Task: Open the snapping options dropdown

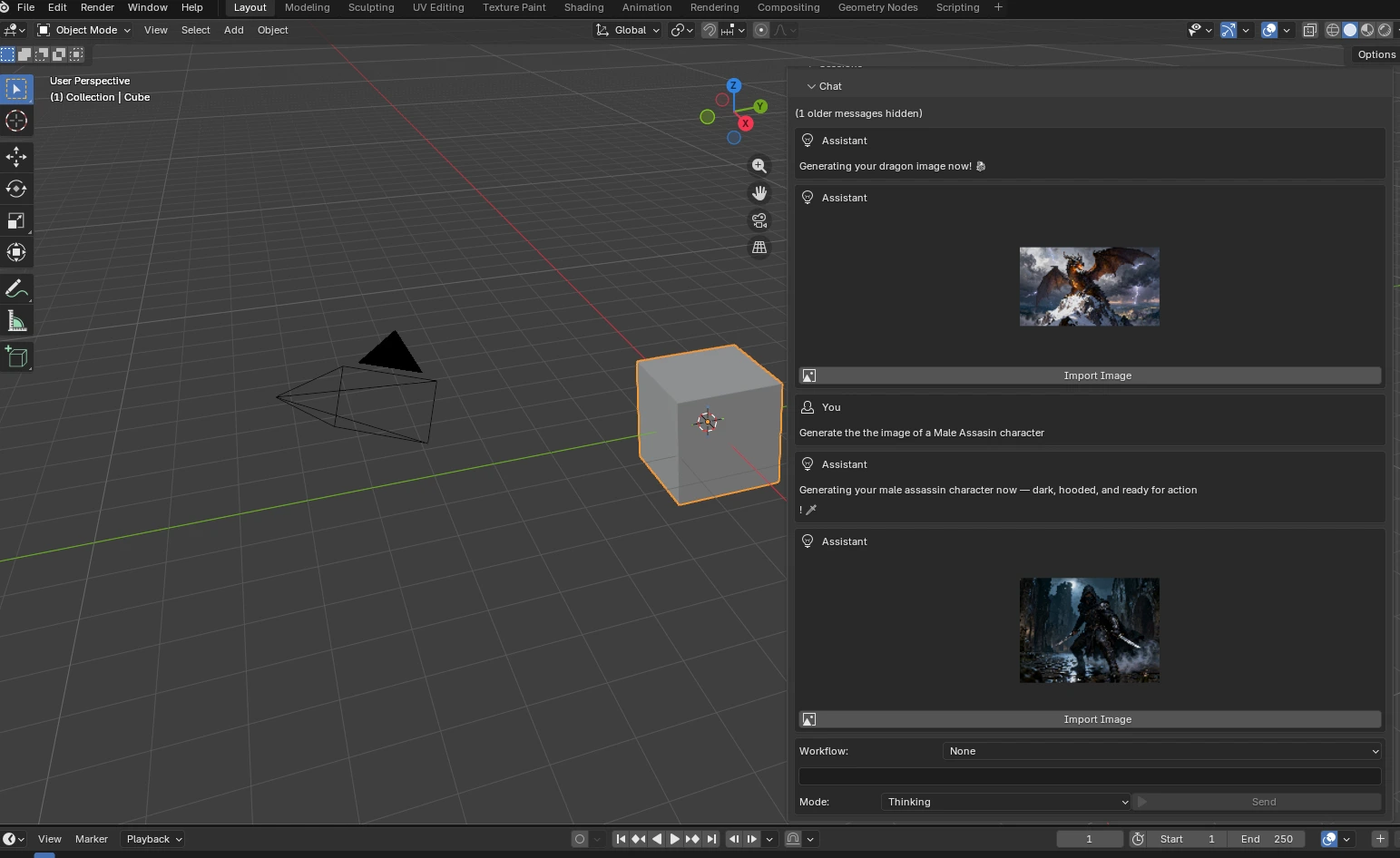Action: [x=733, y=30]
